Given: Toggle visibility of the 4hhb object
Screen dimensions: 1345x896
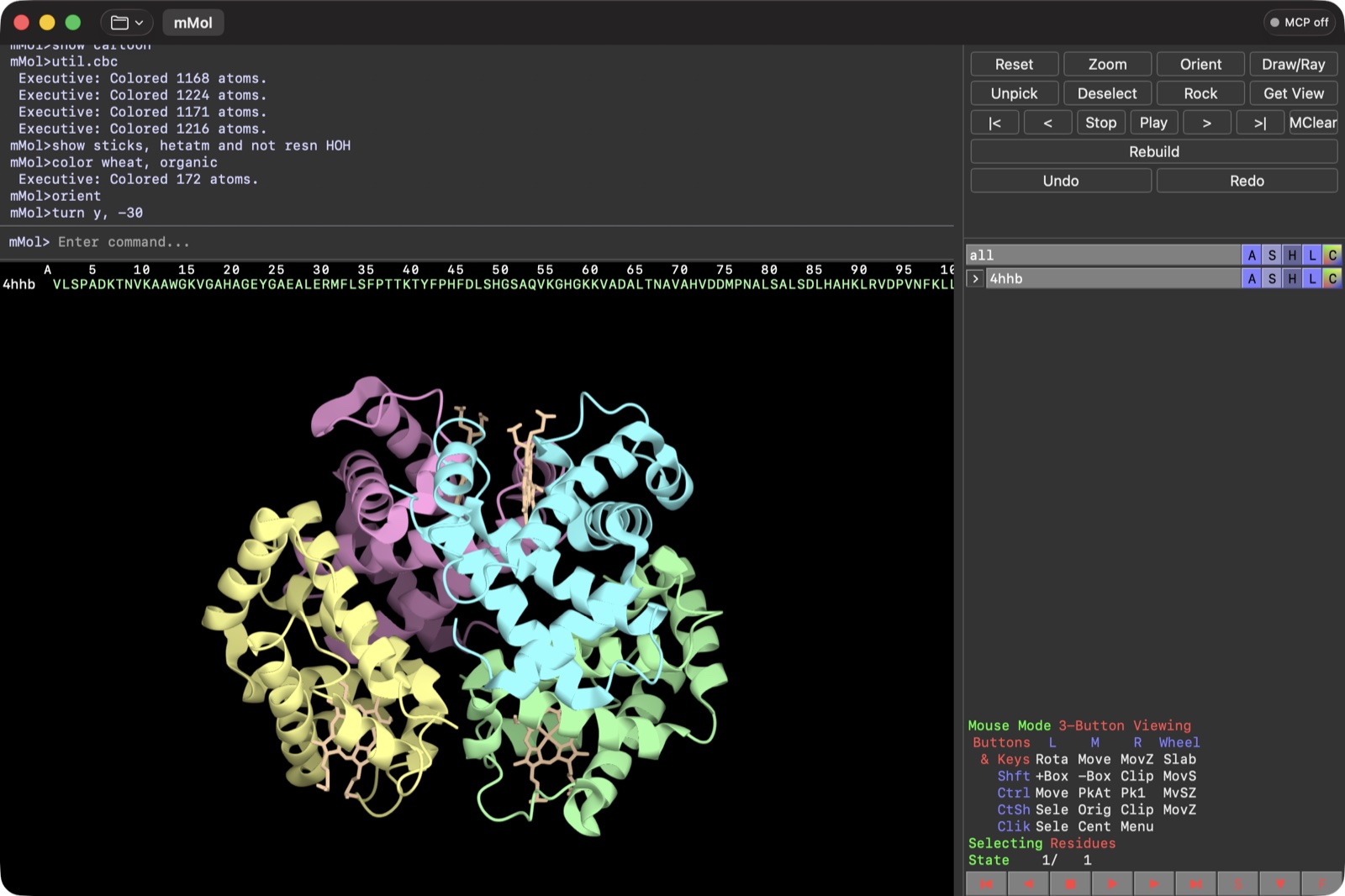Looking at the screenshot, I should pos(1113,278).
